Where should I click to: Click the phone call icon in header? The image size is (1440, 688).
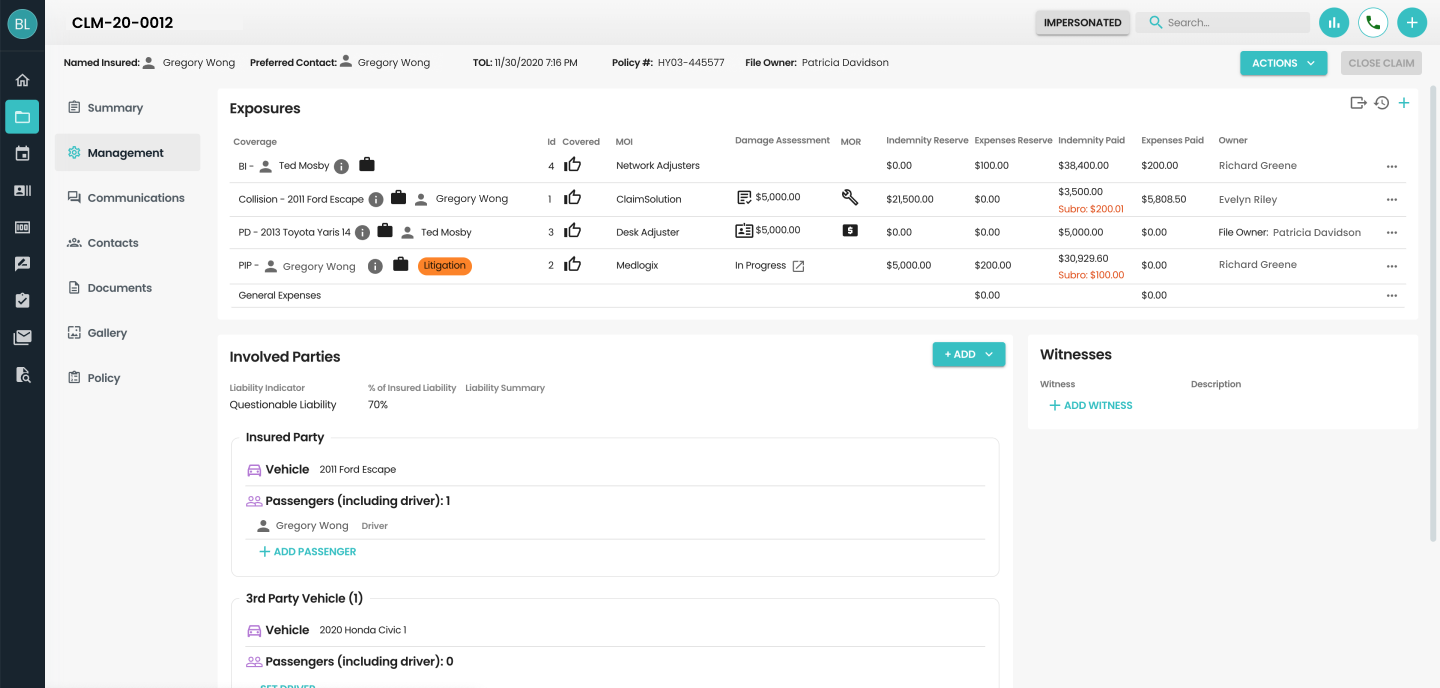coord(1372,22)
